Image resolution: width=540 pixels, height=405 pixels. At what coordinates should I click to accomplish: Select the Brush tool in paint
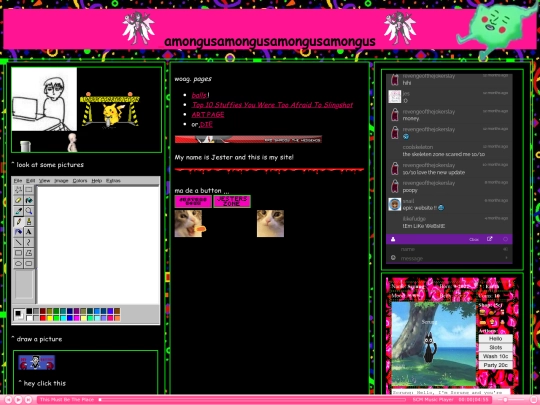pyautogui.click(x=29, y=221)
